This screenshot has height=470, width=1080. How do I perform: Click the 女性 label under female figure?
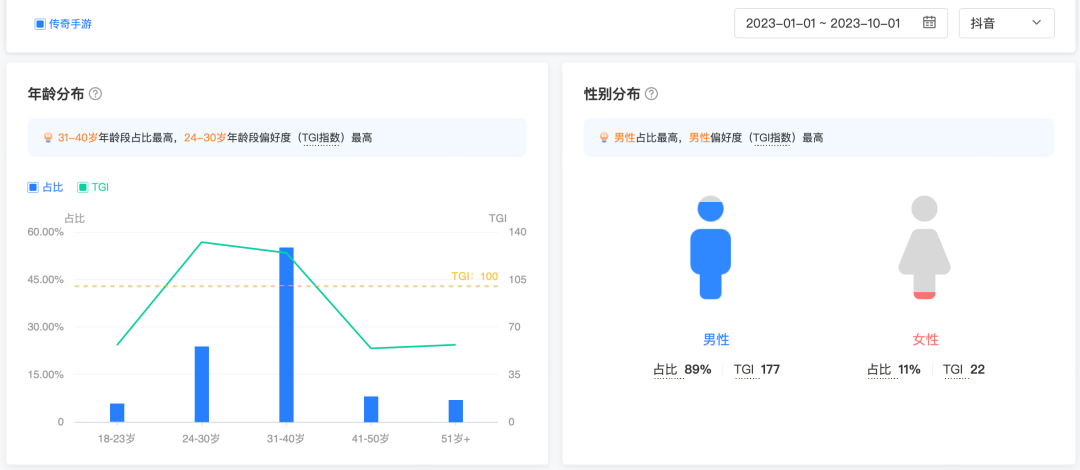(926, 340)
